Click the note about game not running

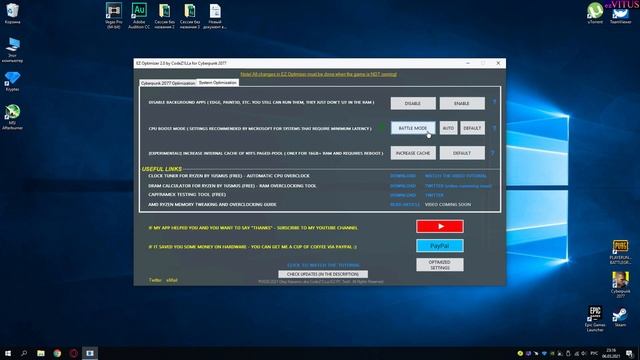318,74
